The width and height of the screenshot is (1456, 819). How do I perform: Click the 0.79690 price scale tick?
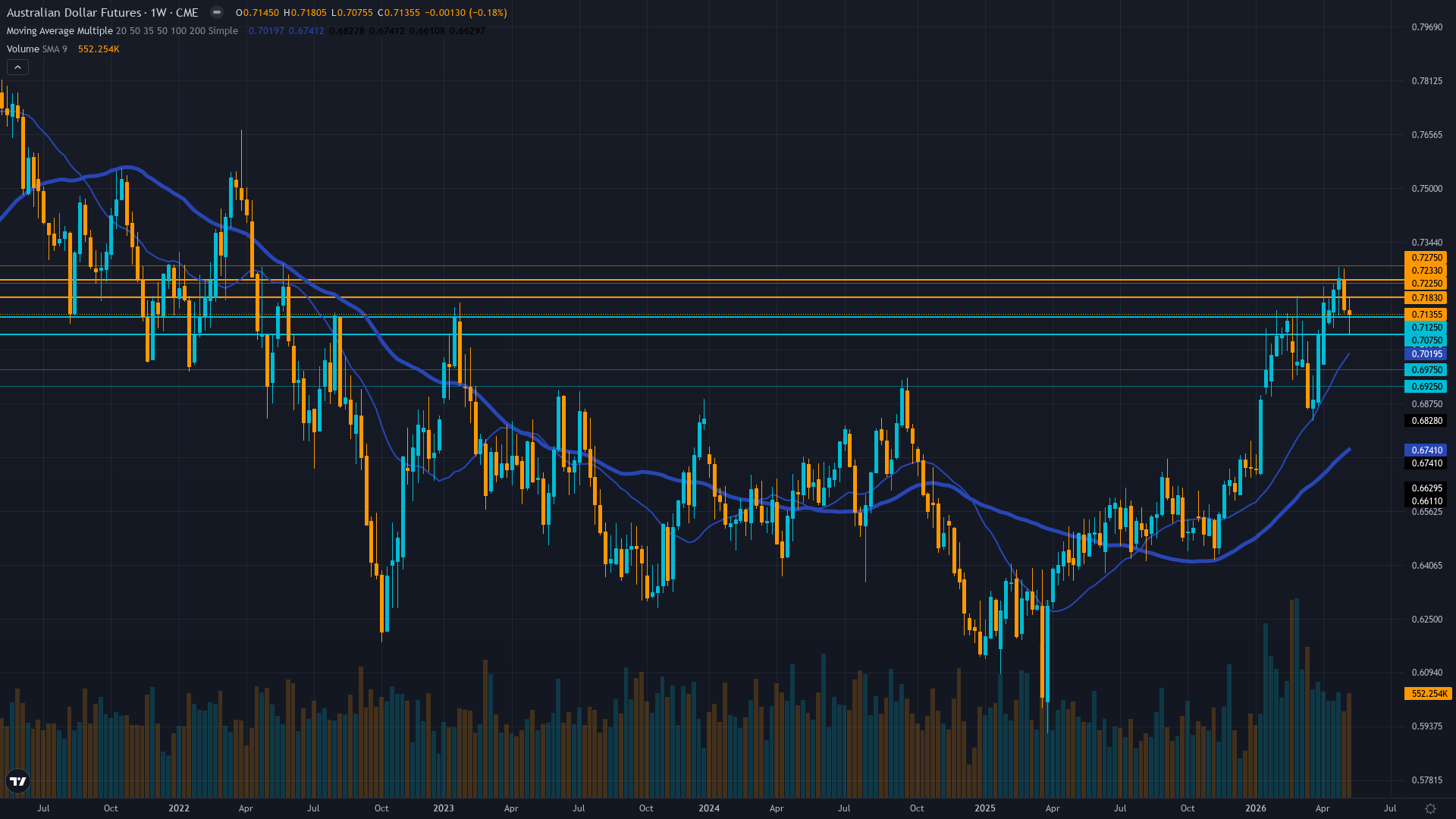click(1426, 27)
